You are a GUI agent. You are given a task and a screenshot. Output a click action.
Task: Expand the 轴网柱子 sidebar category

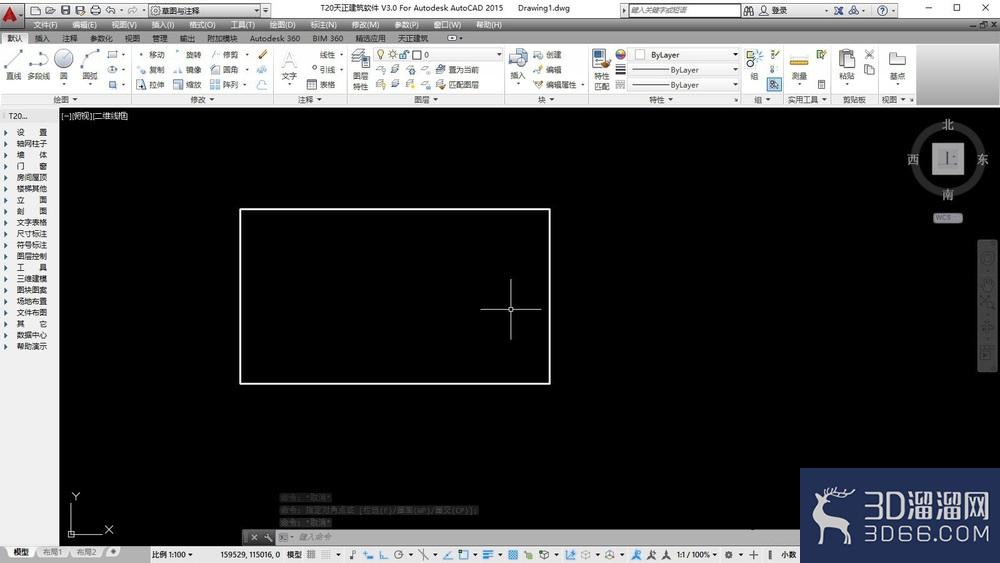(31, 143)
